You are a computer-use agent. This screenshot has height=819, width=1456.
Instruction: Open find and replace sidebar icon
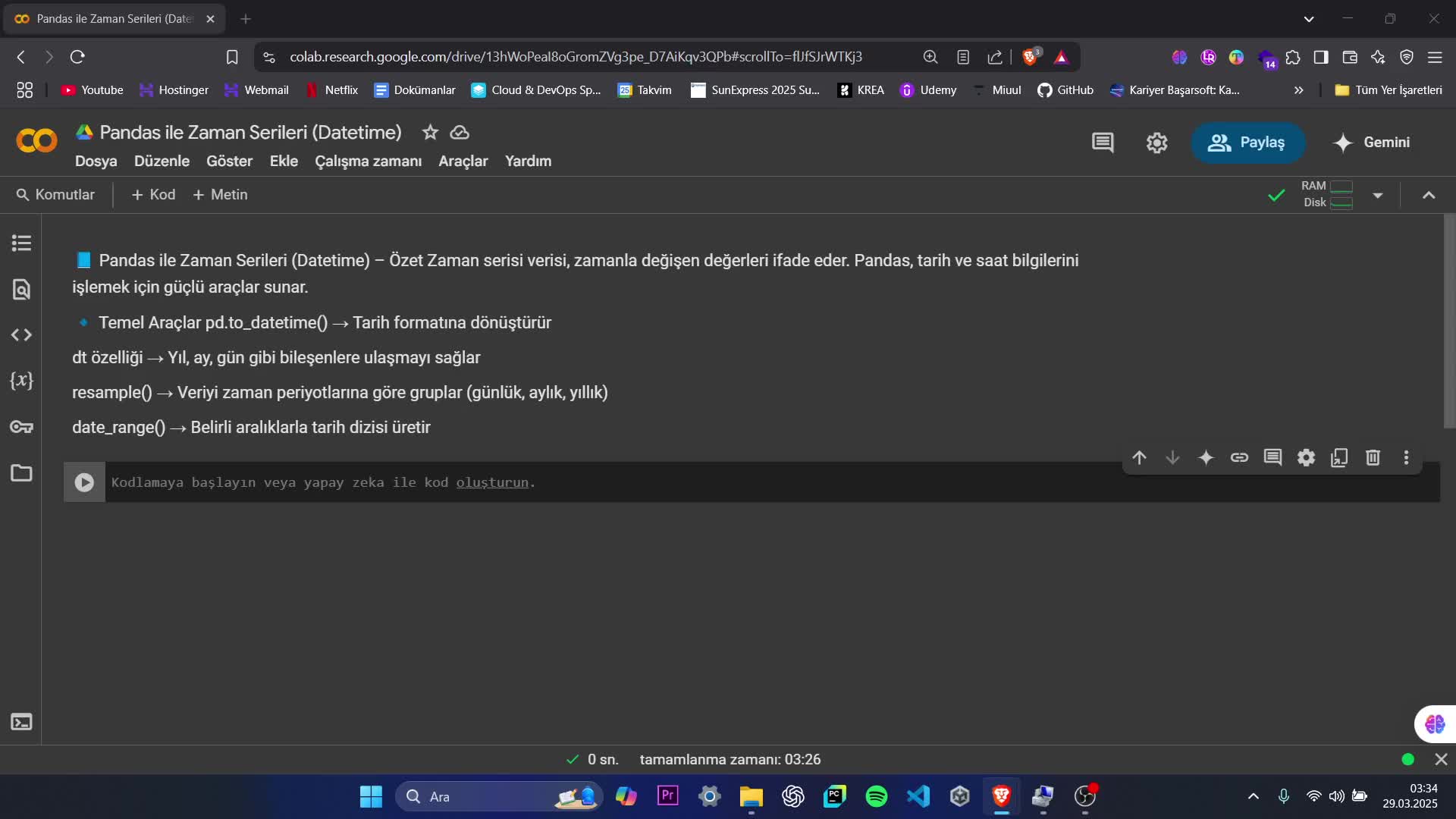pyautogui.click(x=21, y=289)
